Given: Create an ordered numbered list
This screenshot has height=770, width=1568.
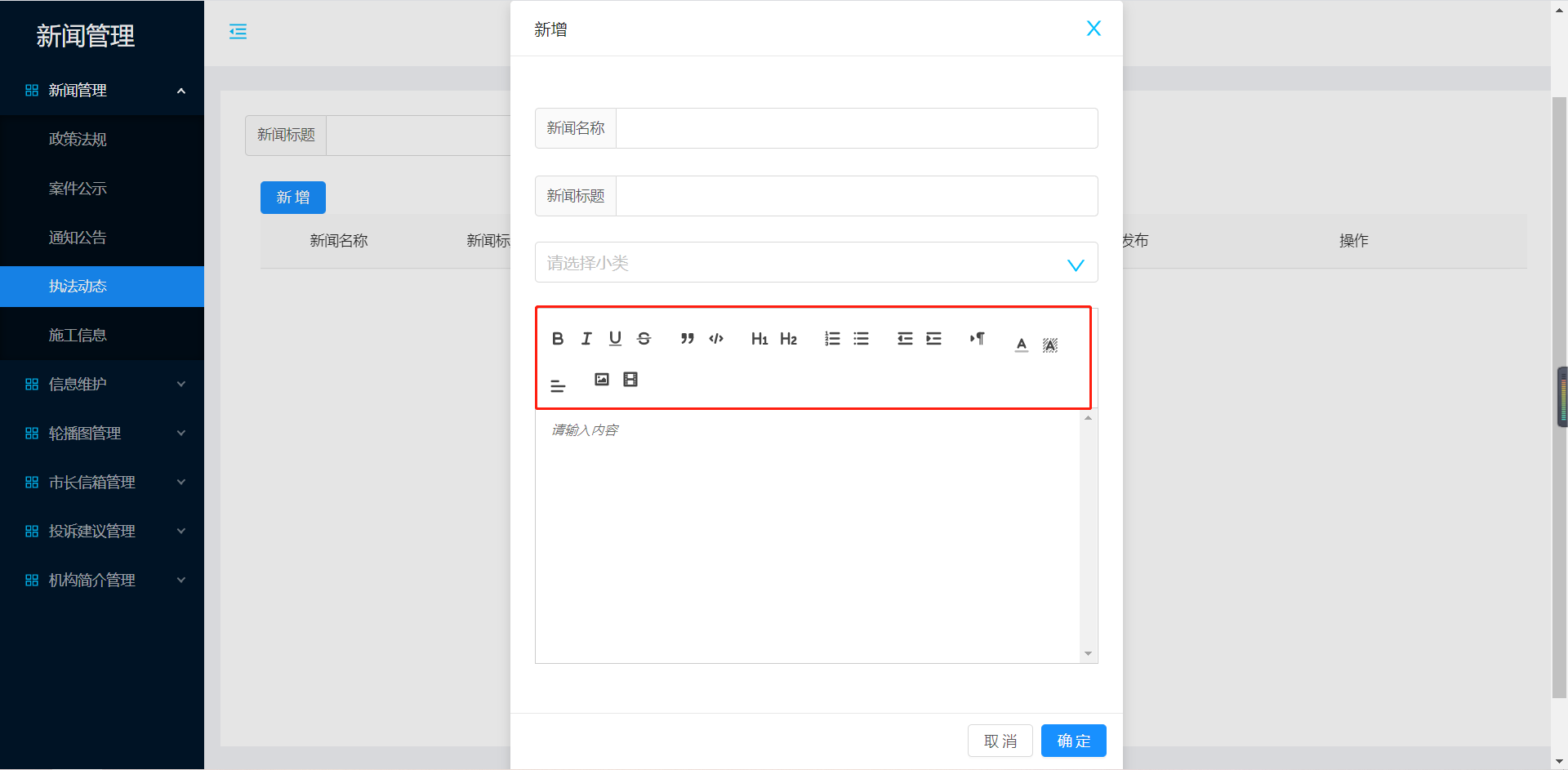Looking at the screenshot, I should [832, 339].
